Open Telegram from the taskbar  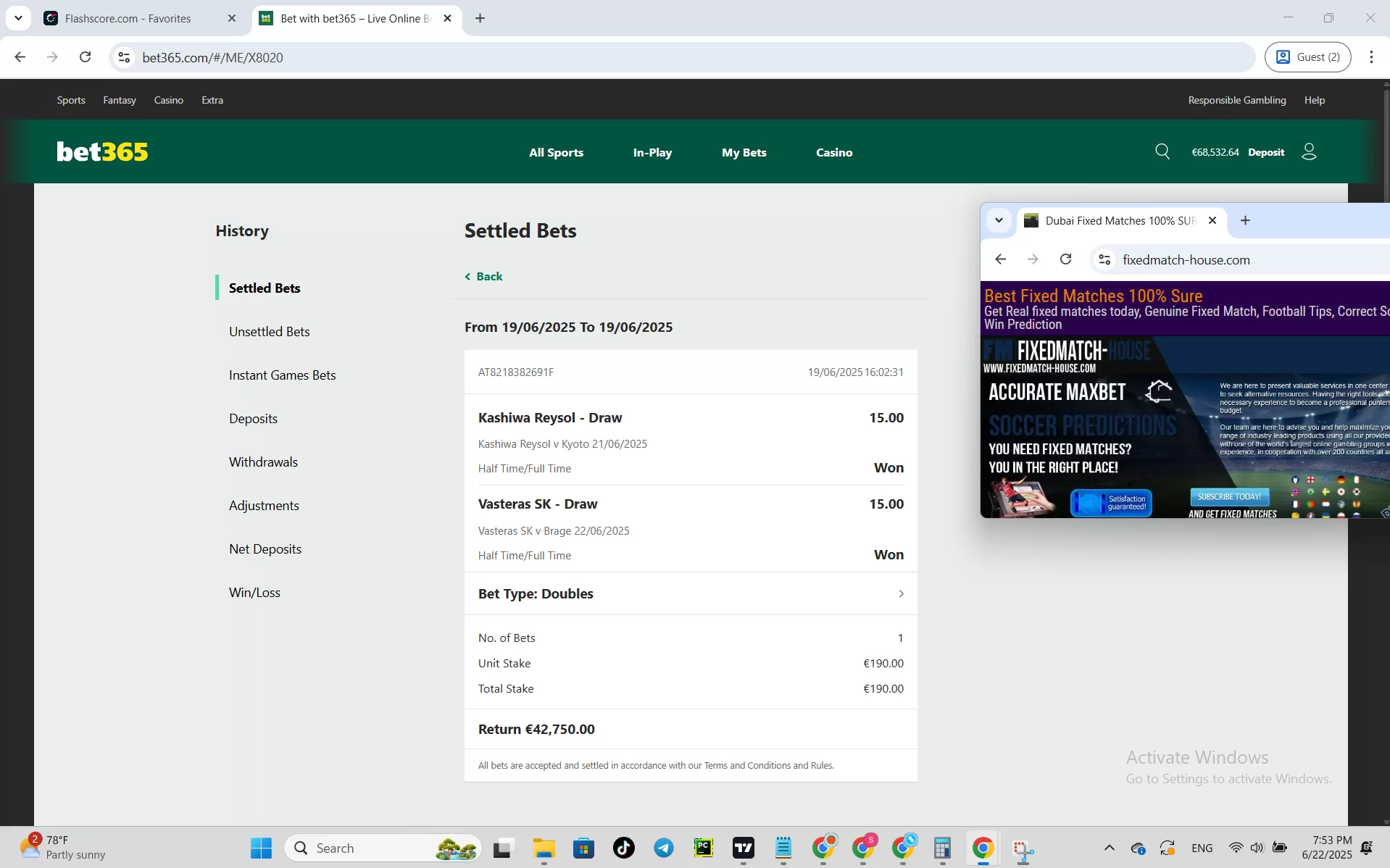click(x=664, y=848)
